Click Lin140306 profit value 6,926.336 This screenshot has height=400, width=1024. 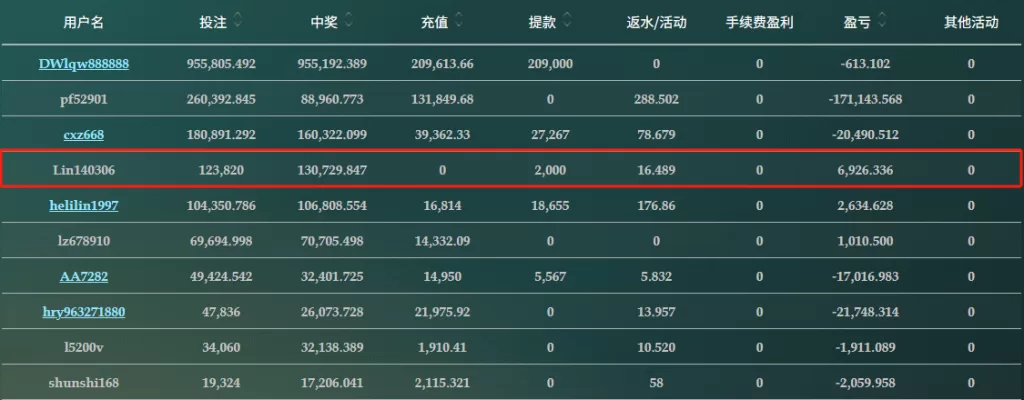point(865,171)
